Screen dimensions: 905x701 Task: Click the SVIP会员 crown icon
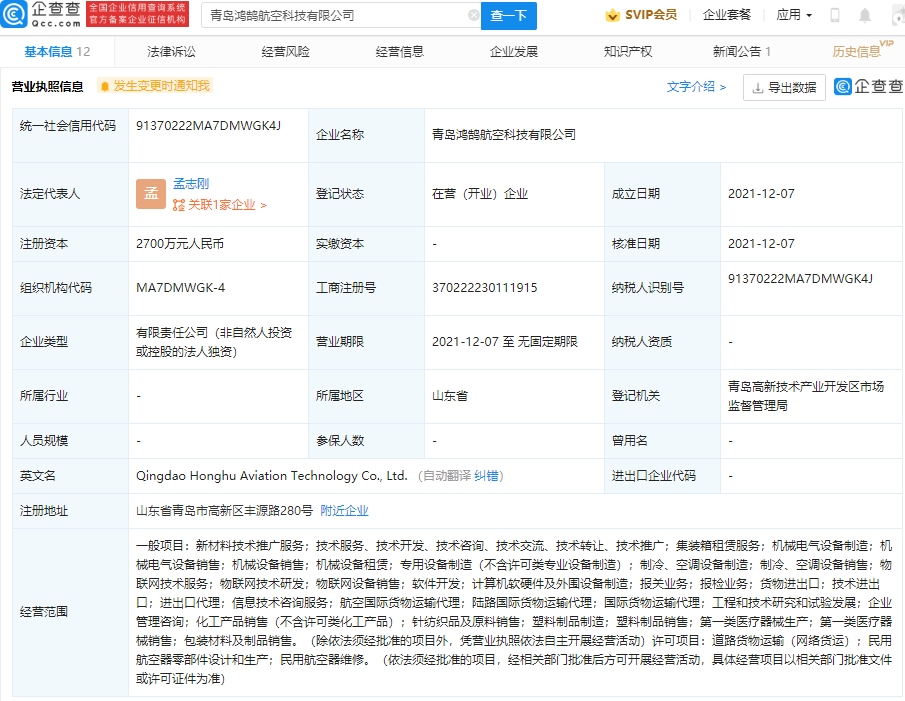[612, 16]
